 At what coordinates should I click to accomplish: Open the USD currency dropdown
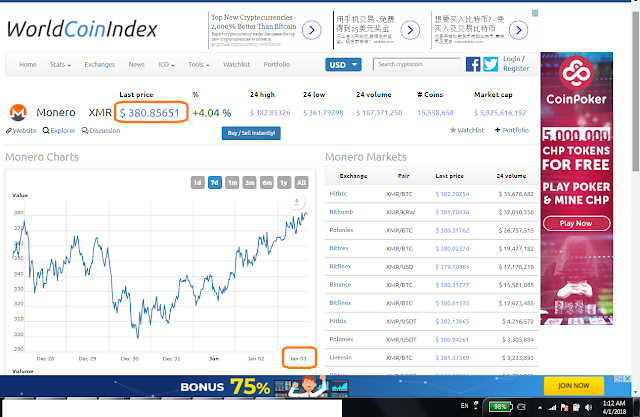pos(343,64)
